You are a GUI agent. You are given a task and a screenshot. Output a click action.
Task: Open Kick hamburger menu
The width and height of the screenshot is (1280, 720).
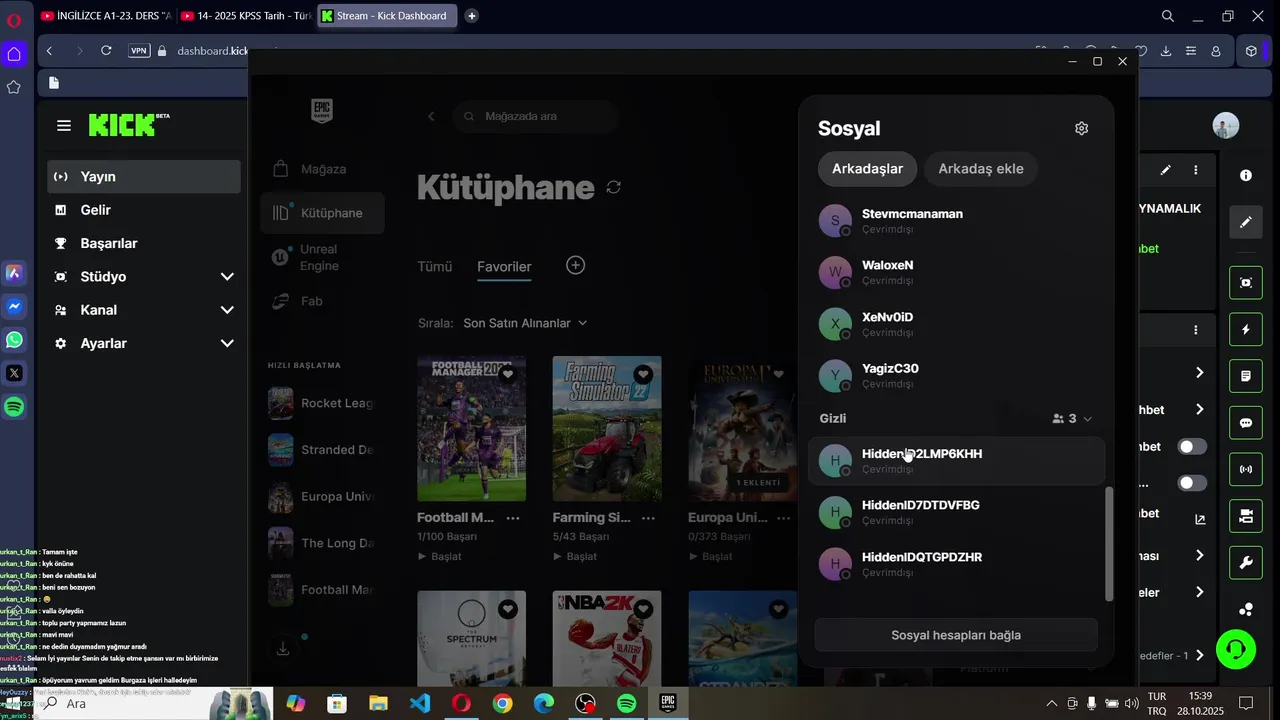pos(64,126)
